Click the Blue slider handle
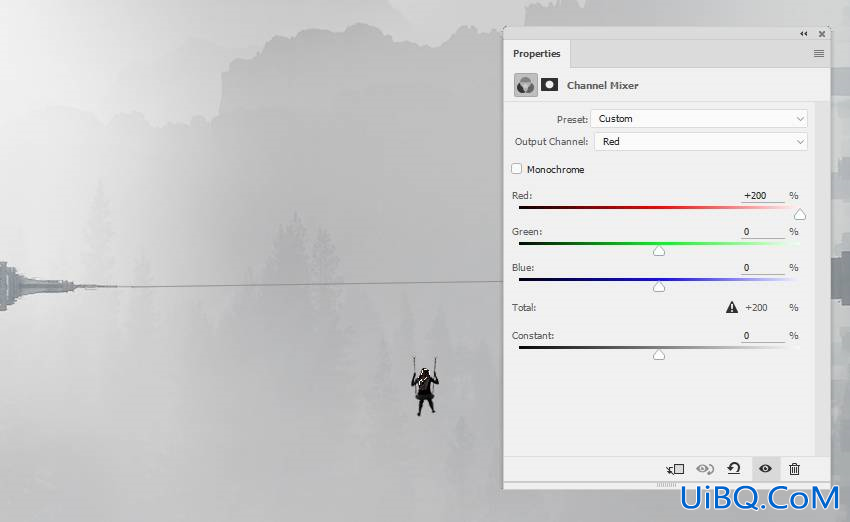This screenshot has height=522, width=850. point(659,287)
